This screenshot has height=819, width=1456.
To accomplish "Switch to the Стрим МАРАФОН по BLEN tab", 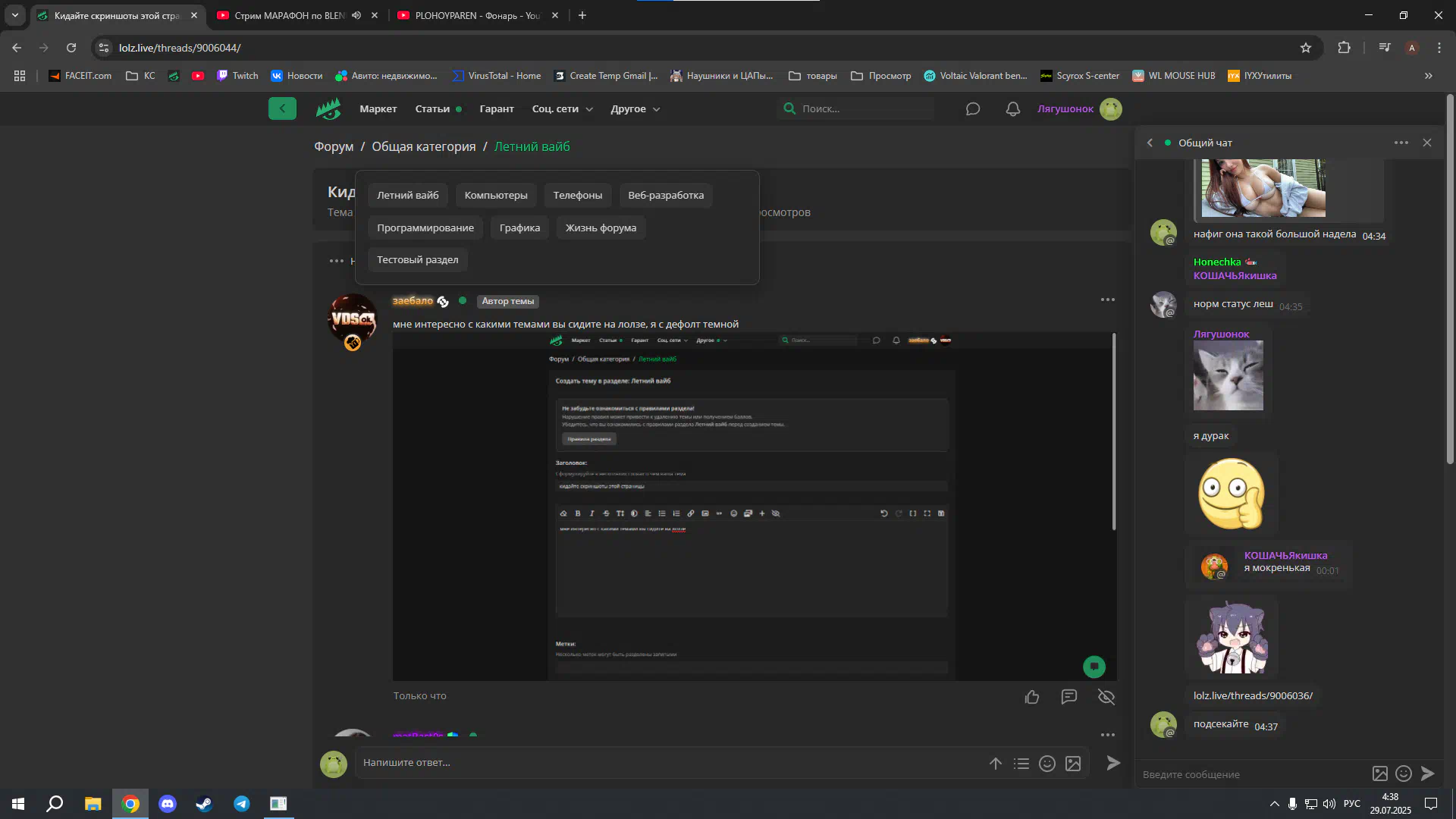I will coord(288,15).
